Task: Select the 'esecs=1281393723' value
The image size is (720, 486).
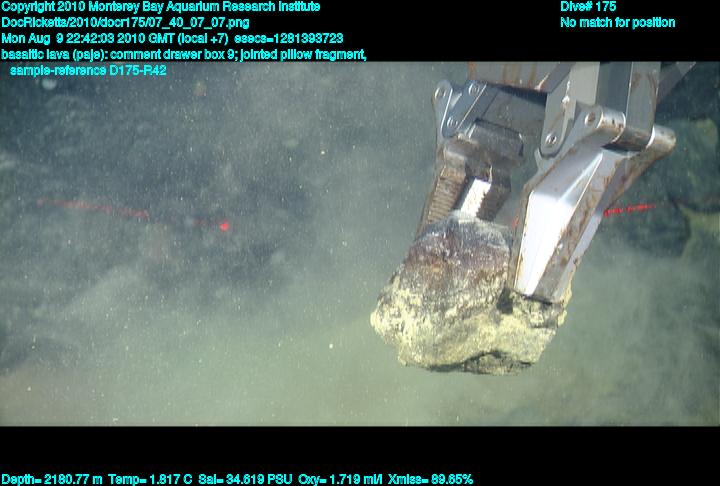Action: pyautogui.click(x=288, y=39)
